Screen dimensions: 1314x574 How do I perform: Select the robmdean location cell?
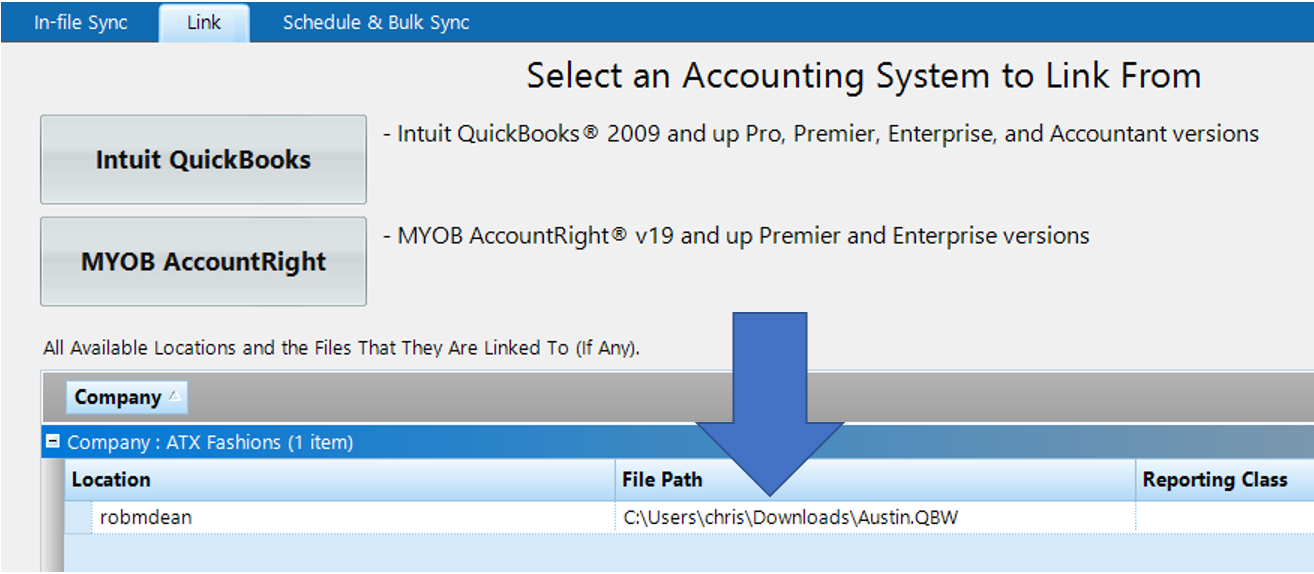click(x=353, y=517)
